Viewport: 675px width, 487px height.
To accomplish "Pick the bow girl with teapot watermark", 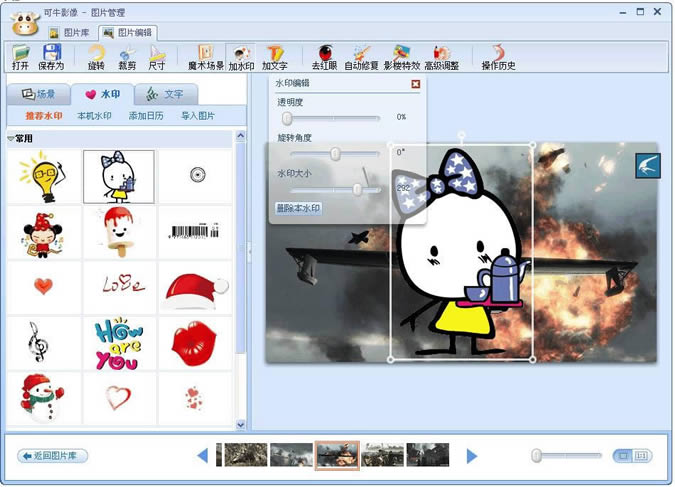I will (x=118, y=177).
